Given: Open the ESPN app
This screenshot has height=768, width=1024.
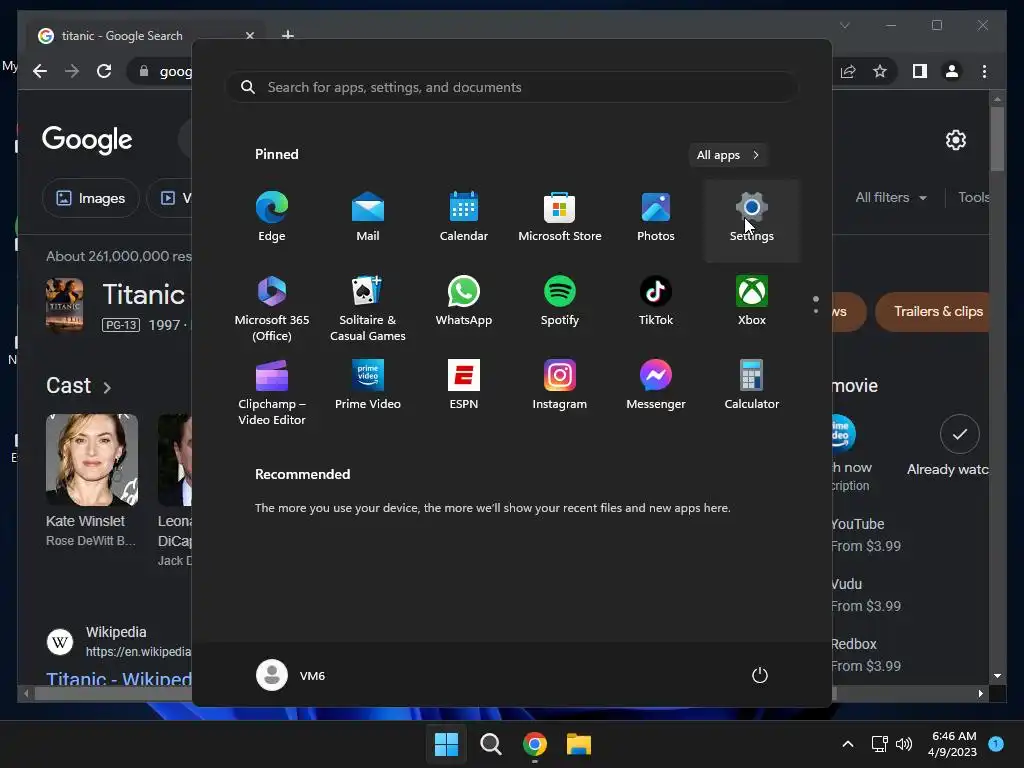Looking at the screenshot, I should tap(464, 385).
